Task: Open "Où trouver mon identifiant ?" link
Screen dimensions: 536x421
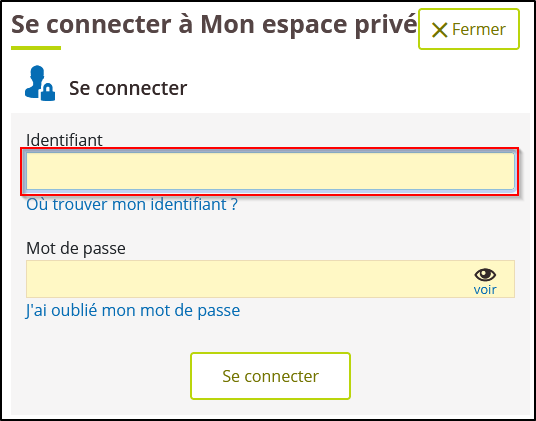Action: coord(132,205)
